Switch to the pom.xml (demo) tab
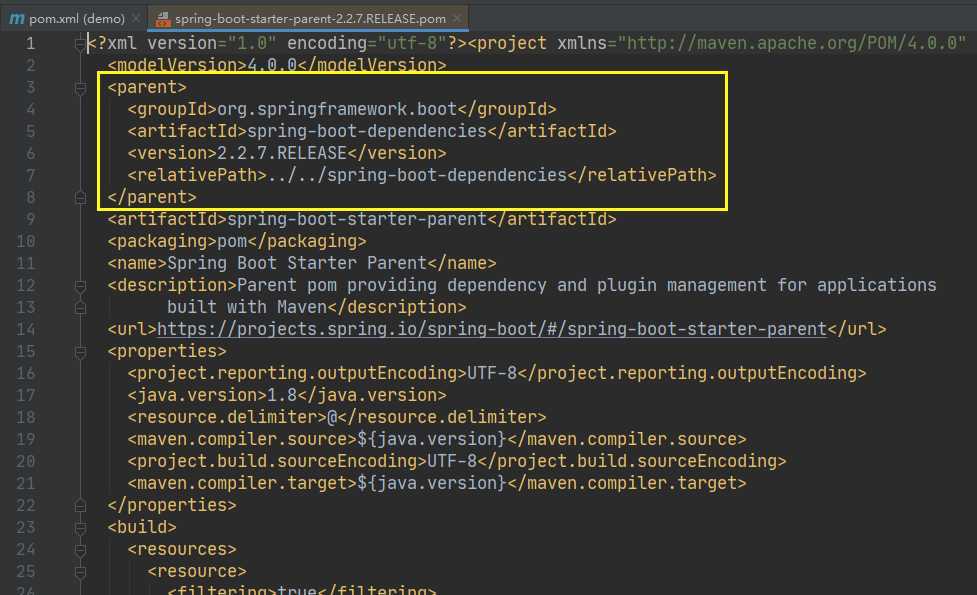Screen dimensions: 977x595 (x=77, y=19)
